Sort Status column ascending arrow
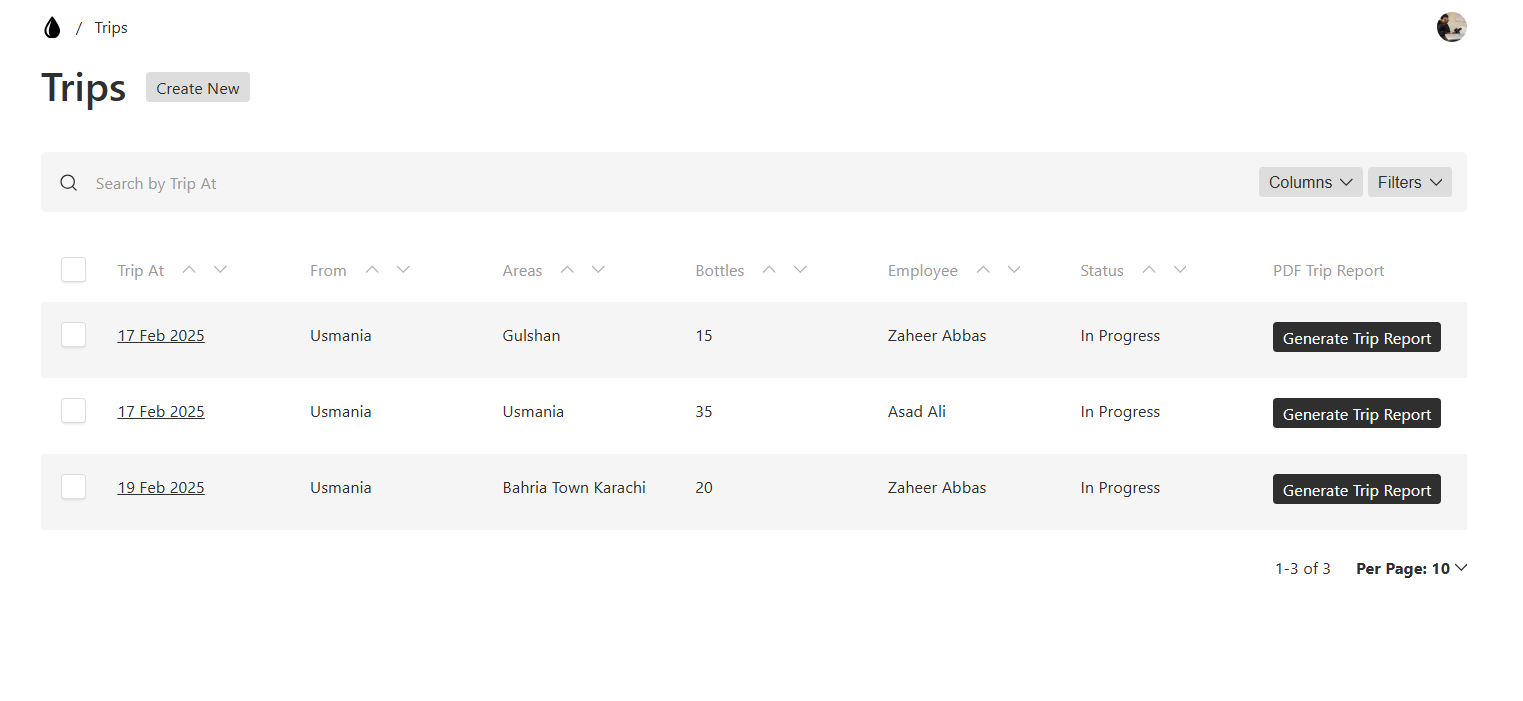Screen dimensions: 1523x701 coord(1149,269)
